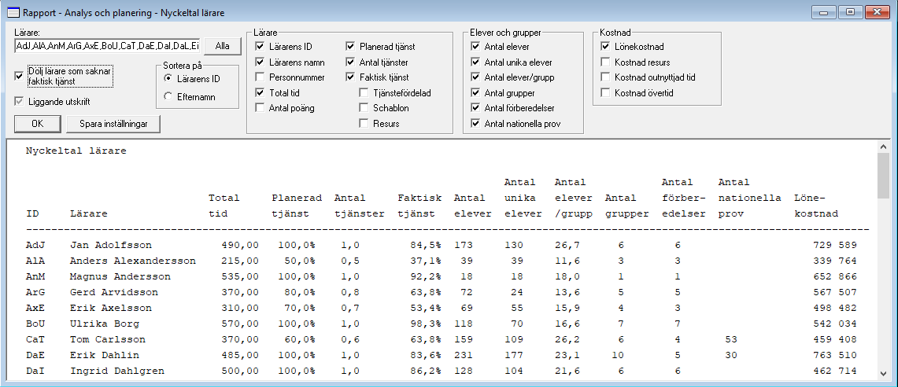This screenshot has height=387, width=898.
Task: Toggle Dölj lärare som saknar faktisk tjänst
Action: pyautogui.click(x=19, y=74)
